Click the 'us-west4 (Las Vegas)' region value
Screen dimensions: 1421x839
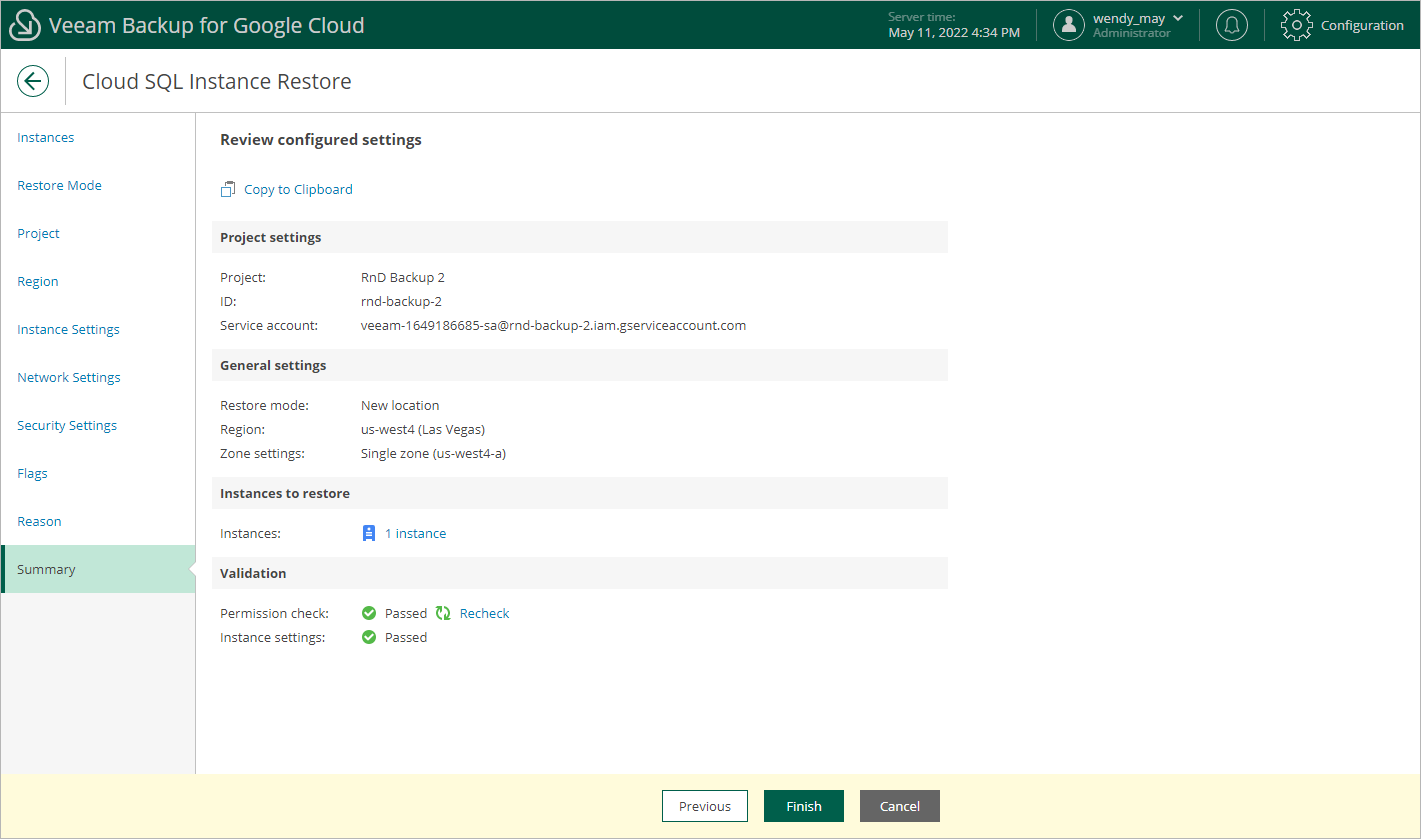coord(423,429)
